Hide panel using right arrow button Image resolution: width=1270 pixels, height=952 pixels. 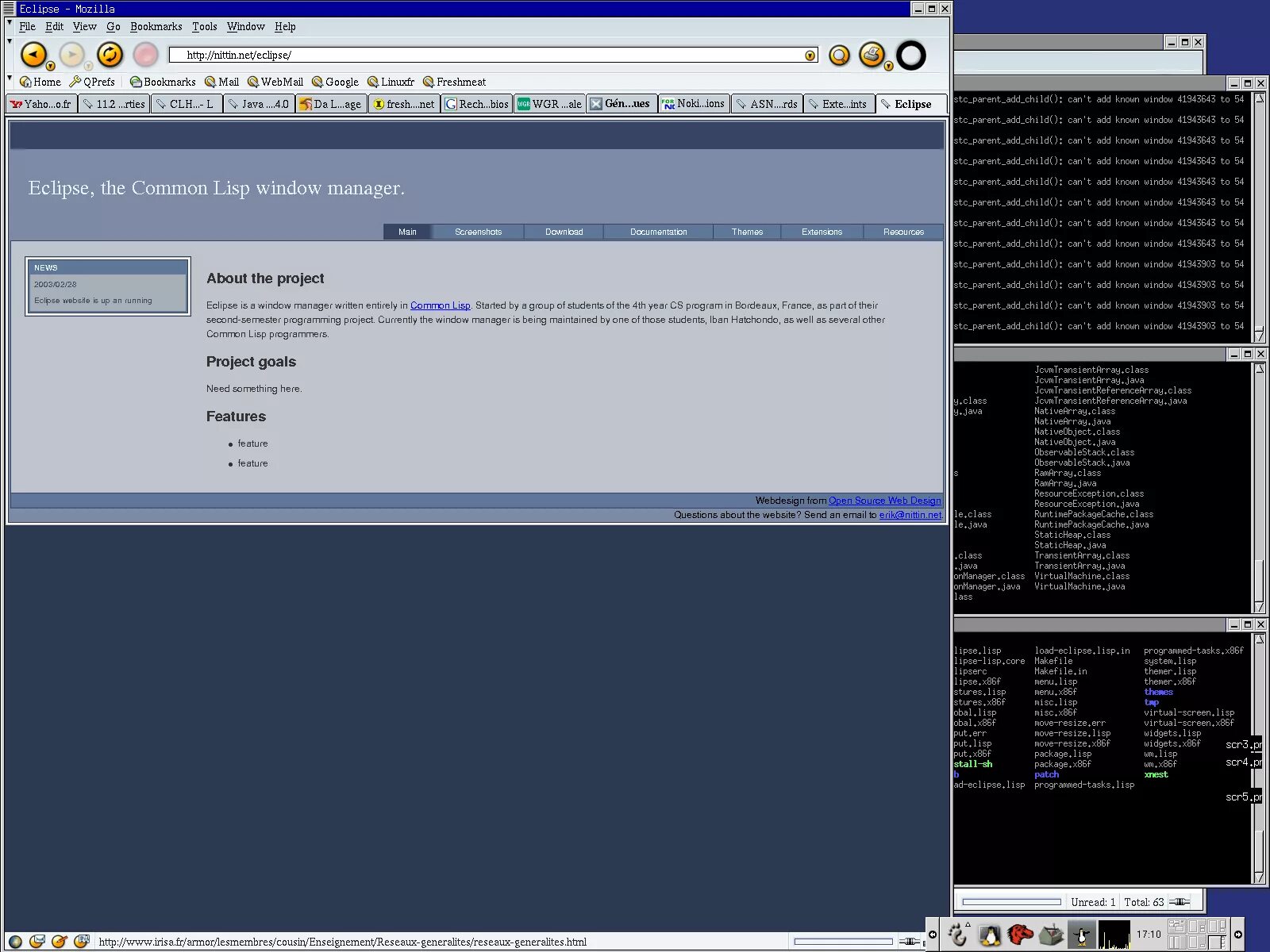[x=1237, y=935]
